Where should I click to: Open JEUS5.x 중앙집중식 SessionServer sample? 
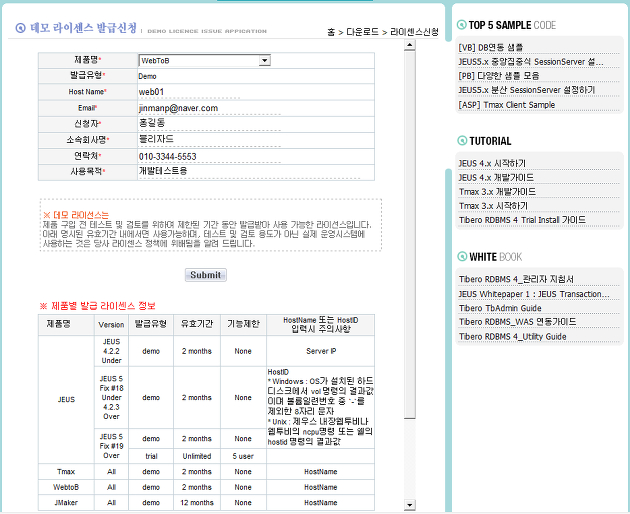click(531, 62)
